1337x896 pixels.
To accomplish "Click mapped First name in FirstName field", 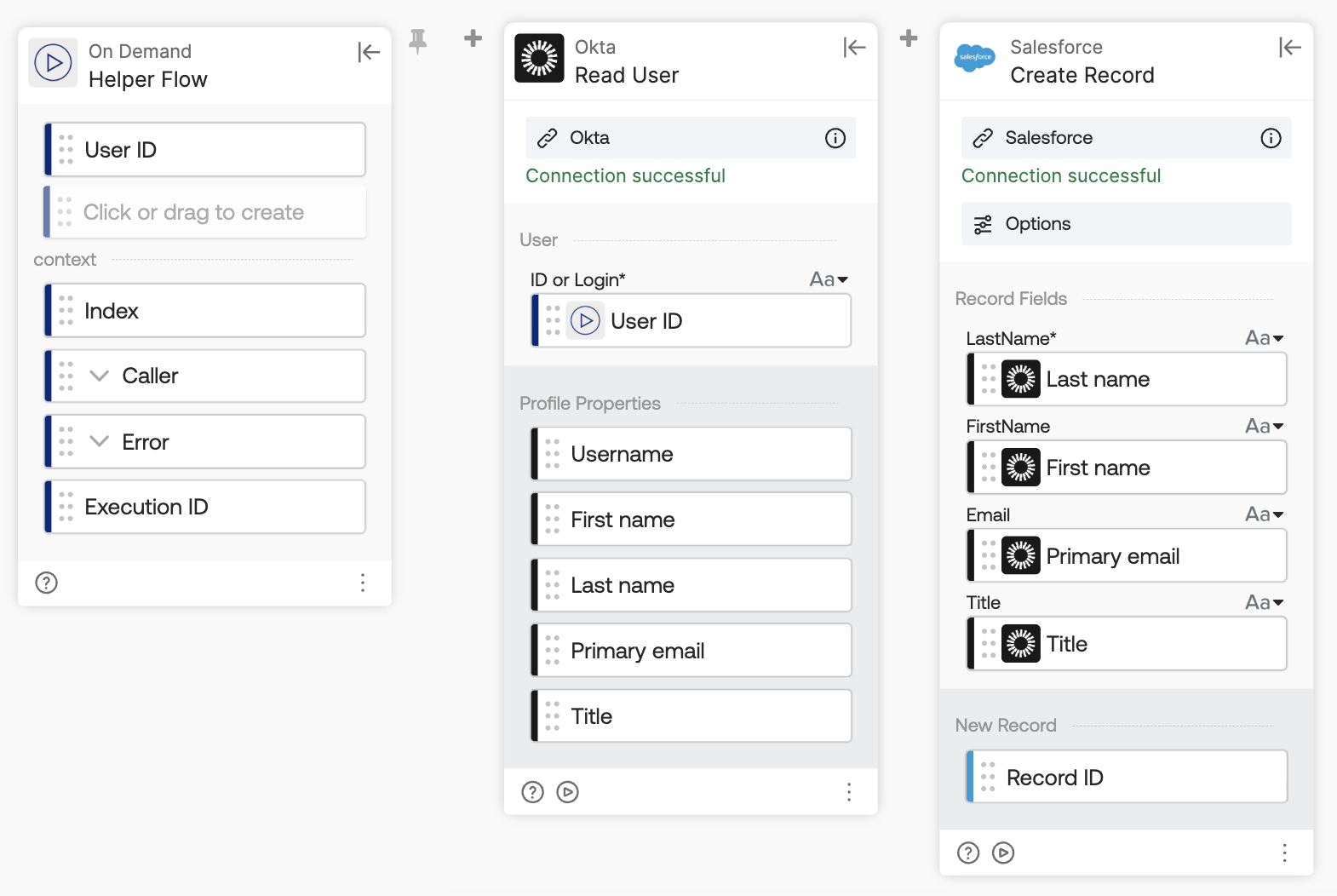I will [x=1126, y=468].
